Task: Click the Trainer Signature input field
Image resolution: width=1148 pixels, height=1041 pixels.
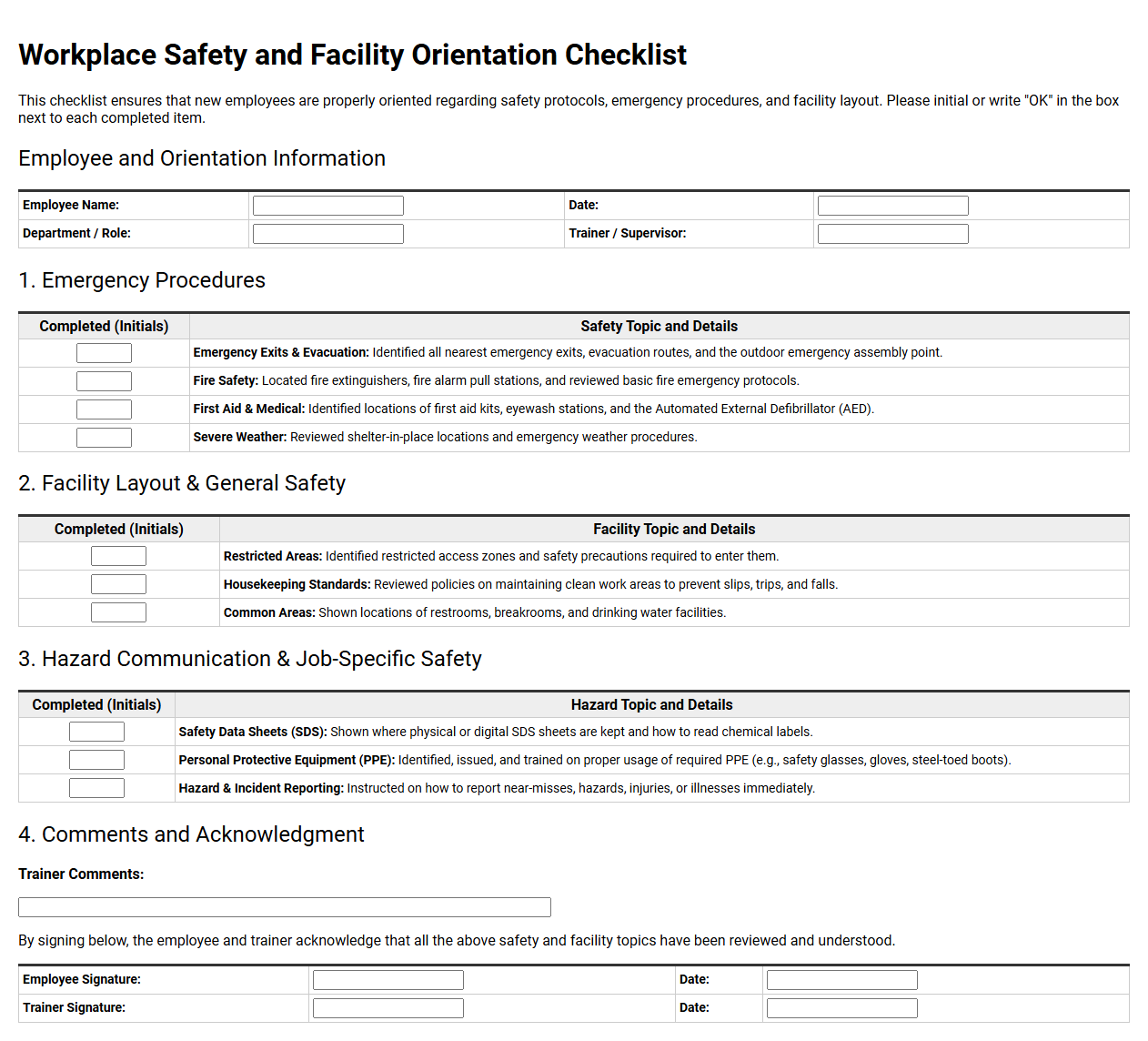Action: click(x=388, y=1008)
